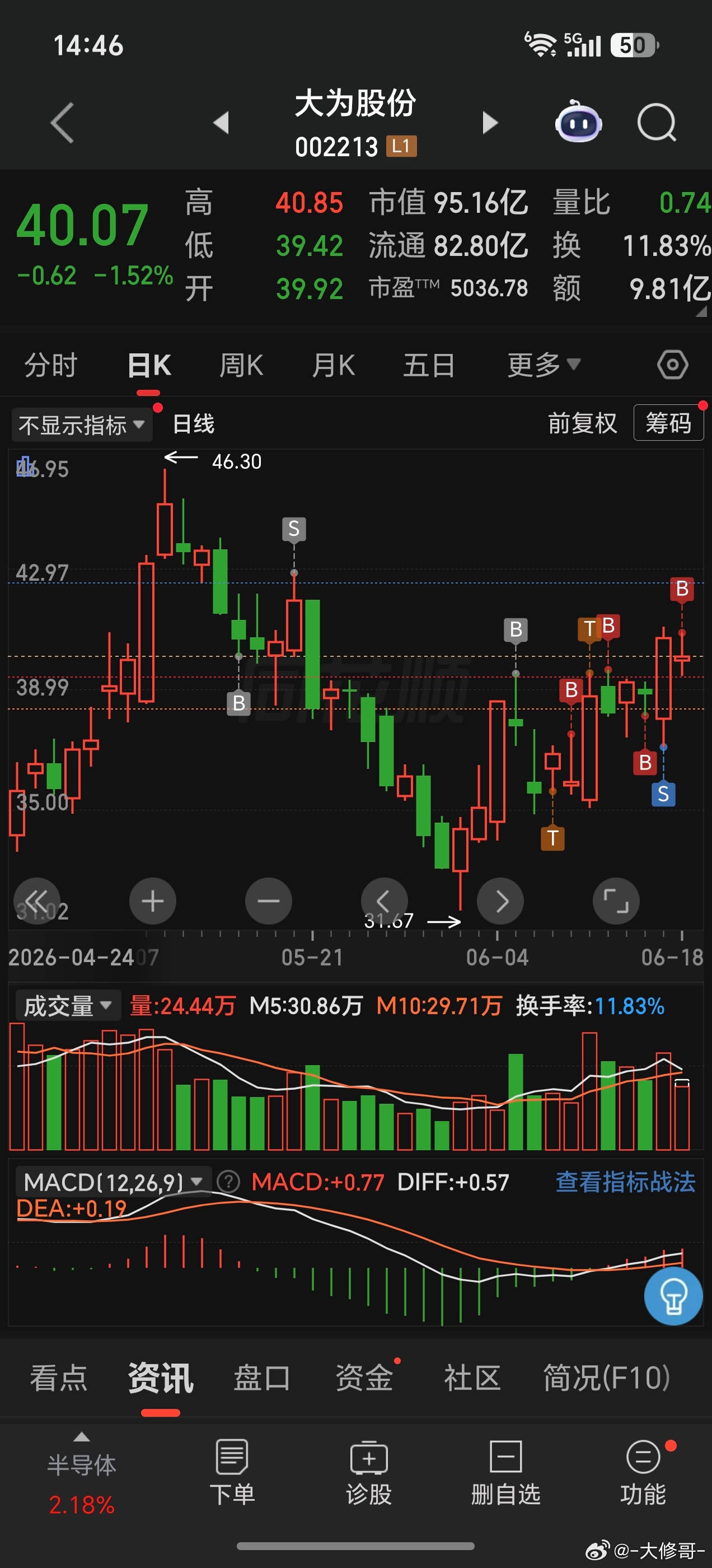Expand the 半导体 sector panel
The height and width of the screenshot is (1568, 712).
click(82, 1473)
